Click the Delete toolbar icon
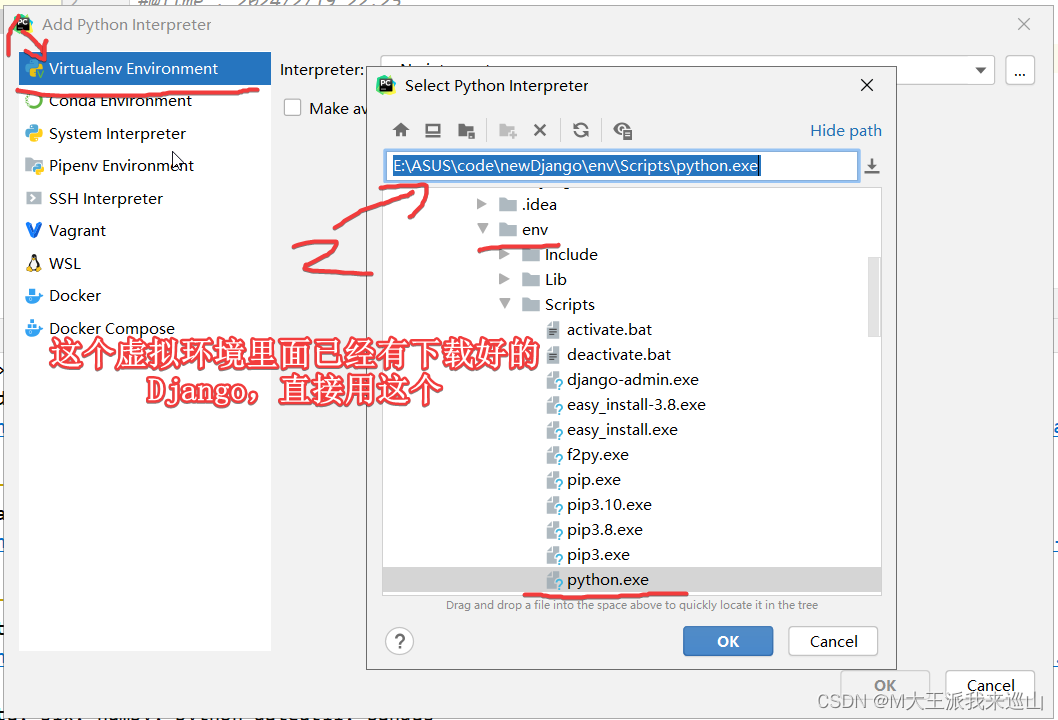This screenshot has width=1058, height=720. tap(540, 130)
